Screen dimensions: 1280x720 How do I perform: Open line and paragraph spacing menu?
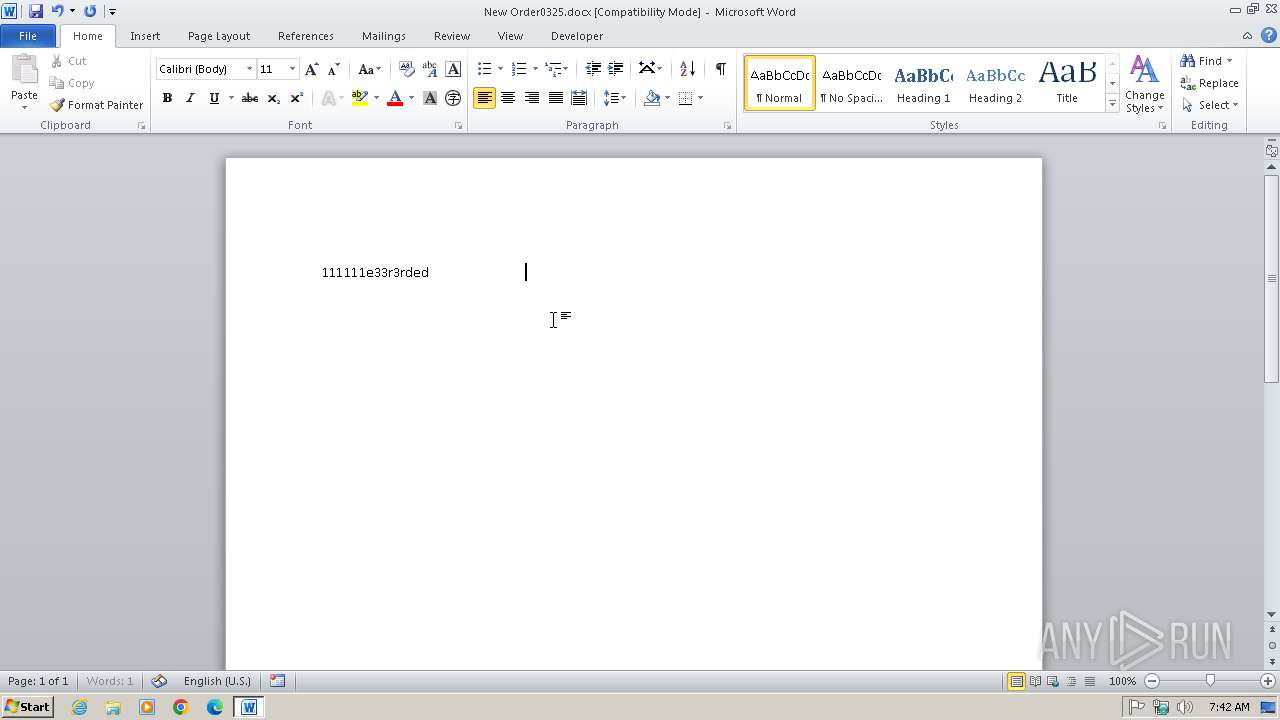(x=614, y=98)
